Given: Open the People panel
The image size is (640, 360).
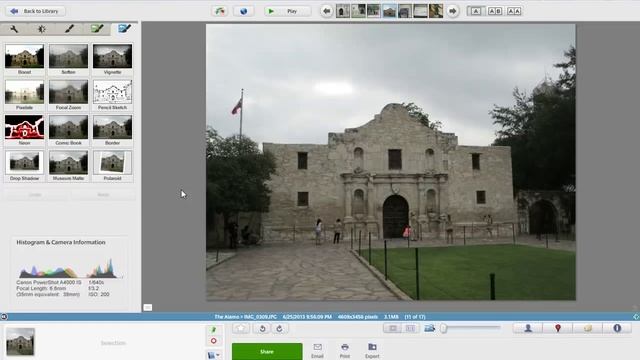Looking at the screenshot, I should point(528,328).
